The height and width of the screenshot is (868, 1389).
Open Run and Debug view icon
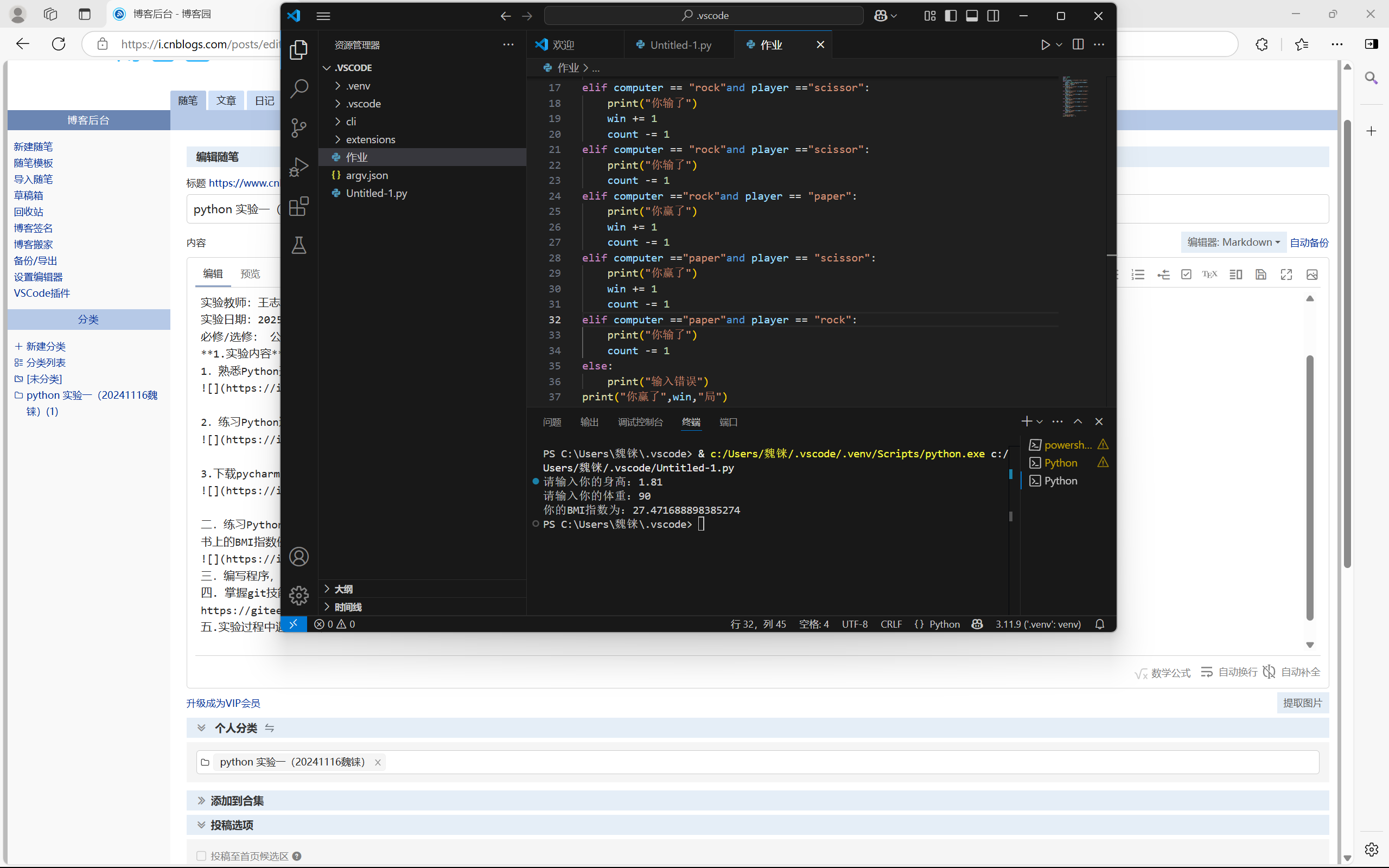299,167
